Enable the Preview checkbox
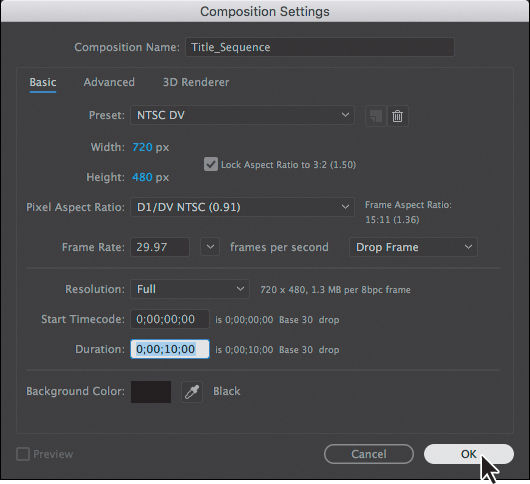530x484 pixels. (x=23, y=454)
